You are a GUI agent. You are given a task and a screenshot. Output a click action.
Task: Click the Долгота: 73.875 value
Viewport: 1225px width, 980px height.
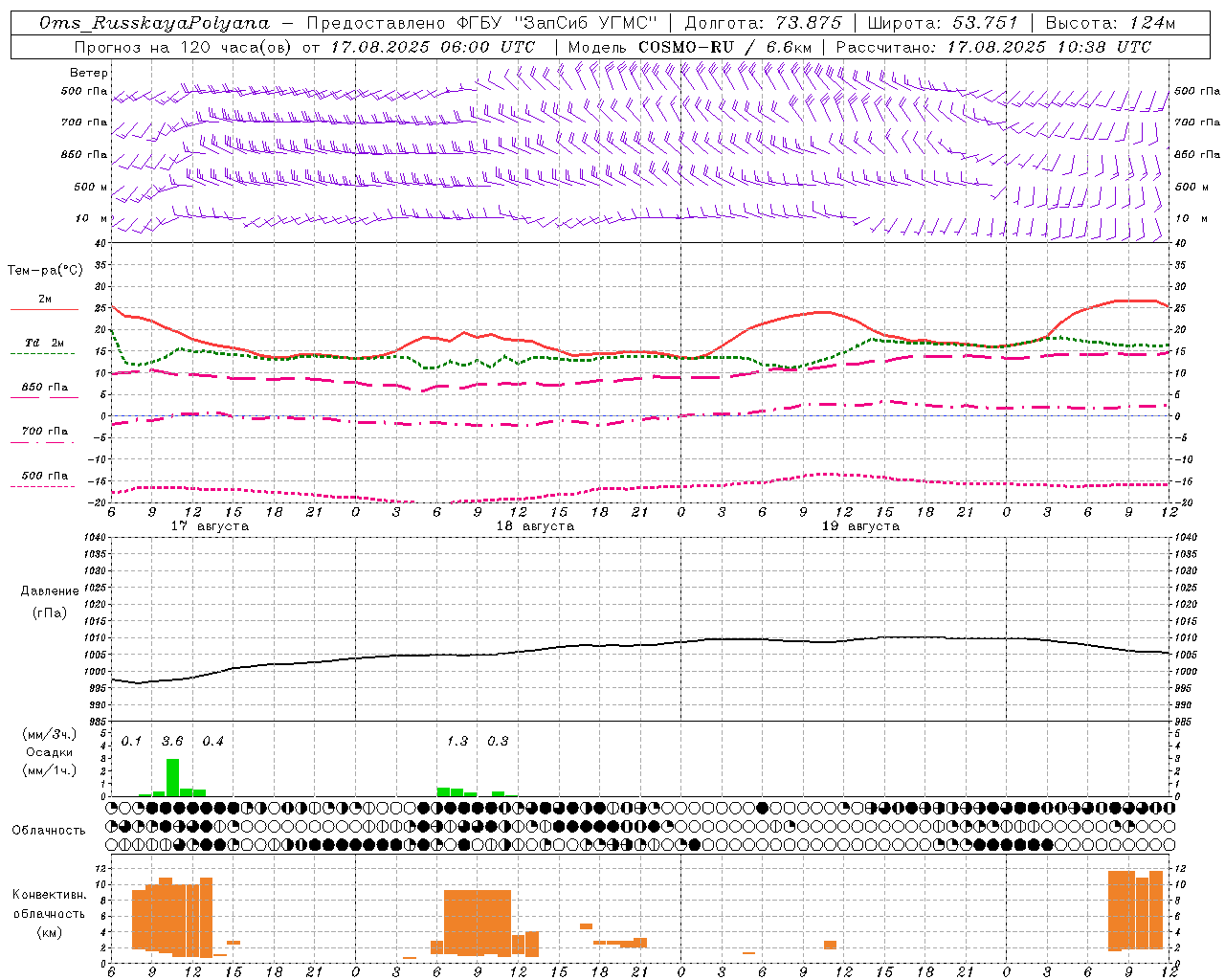tap(763, 23)
